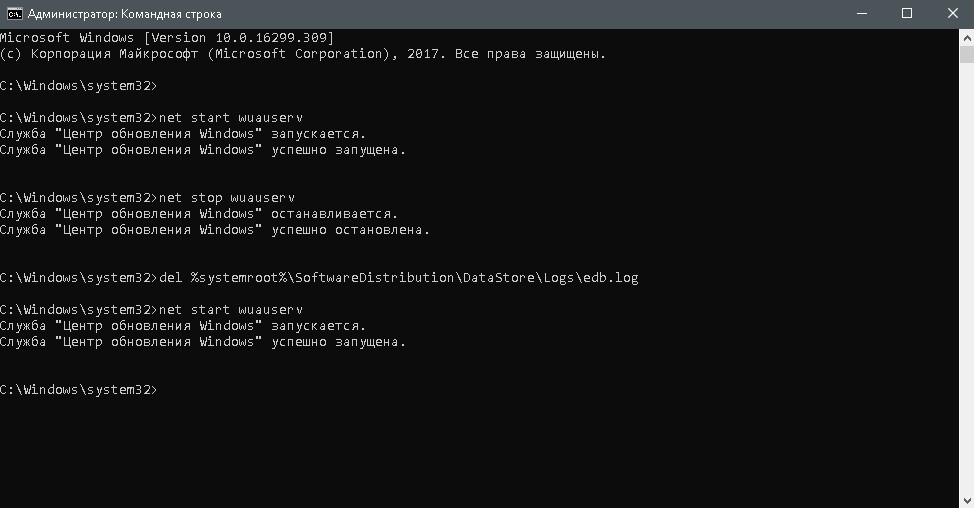Click the line ending успешно остановлена
This screenshot has width=974, height=508.
point(215,230)
